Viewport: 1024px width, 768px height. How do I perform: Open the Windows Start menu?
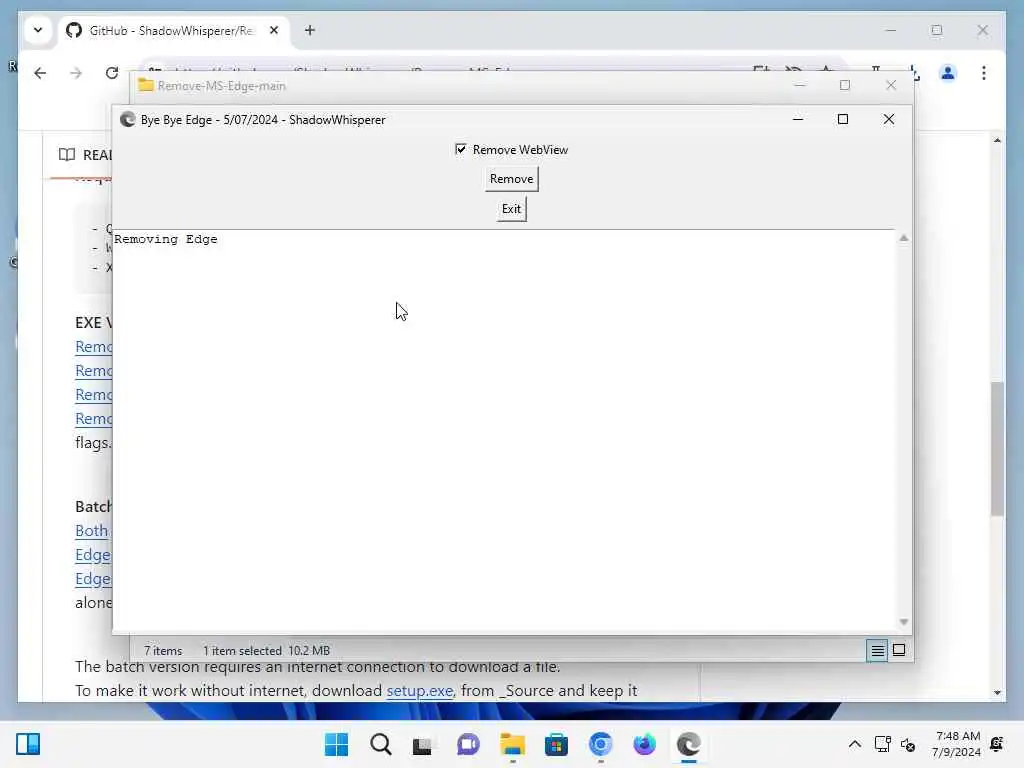[x=336, y=744]
